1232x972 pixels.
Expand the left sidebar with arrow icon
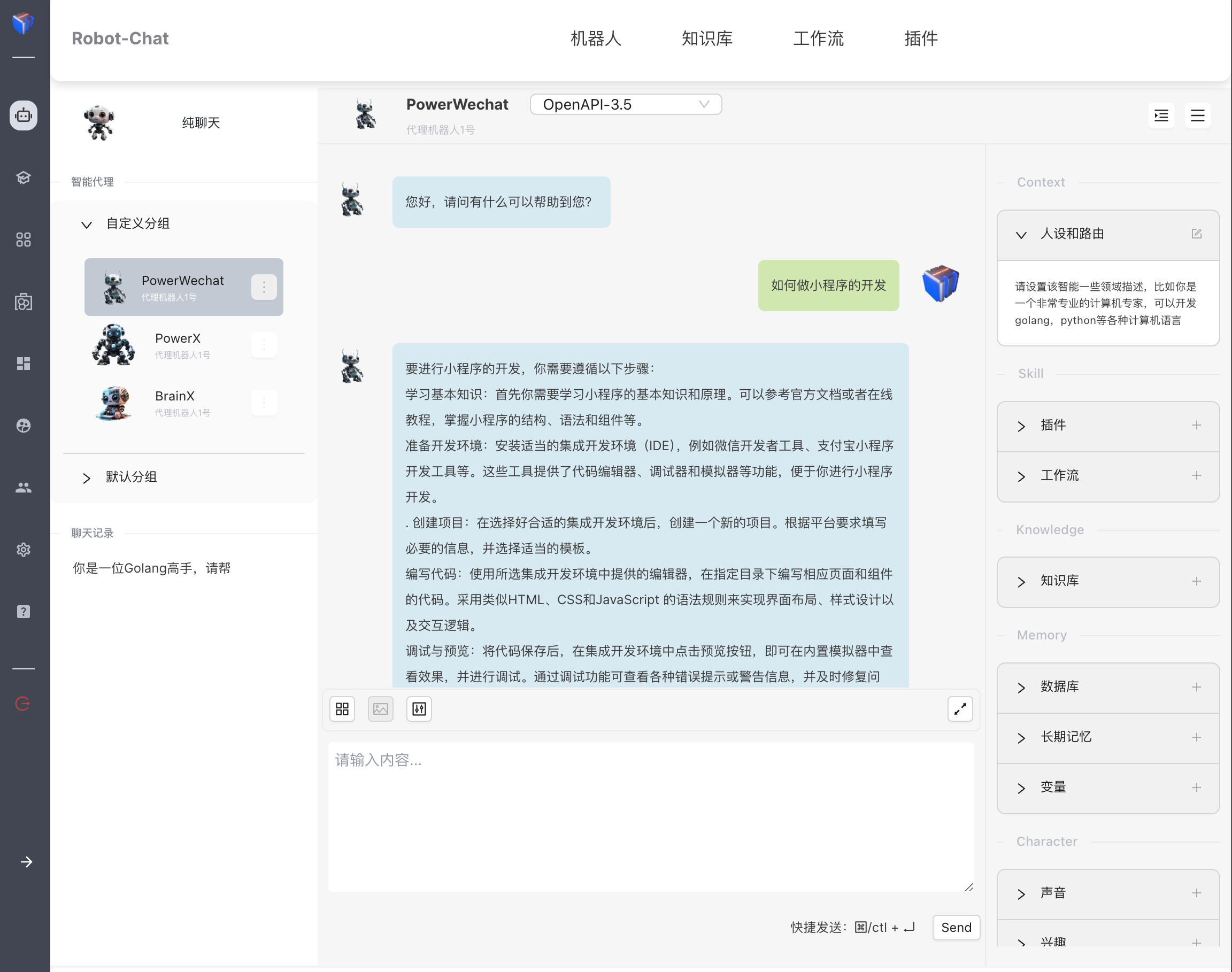click(x=26, y=862)
